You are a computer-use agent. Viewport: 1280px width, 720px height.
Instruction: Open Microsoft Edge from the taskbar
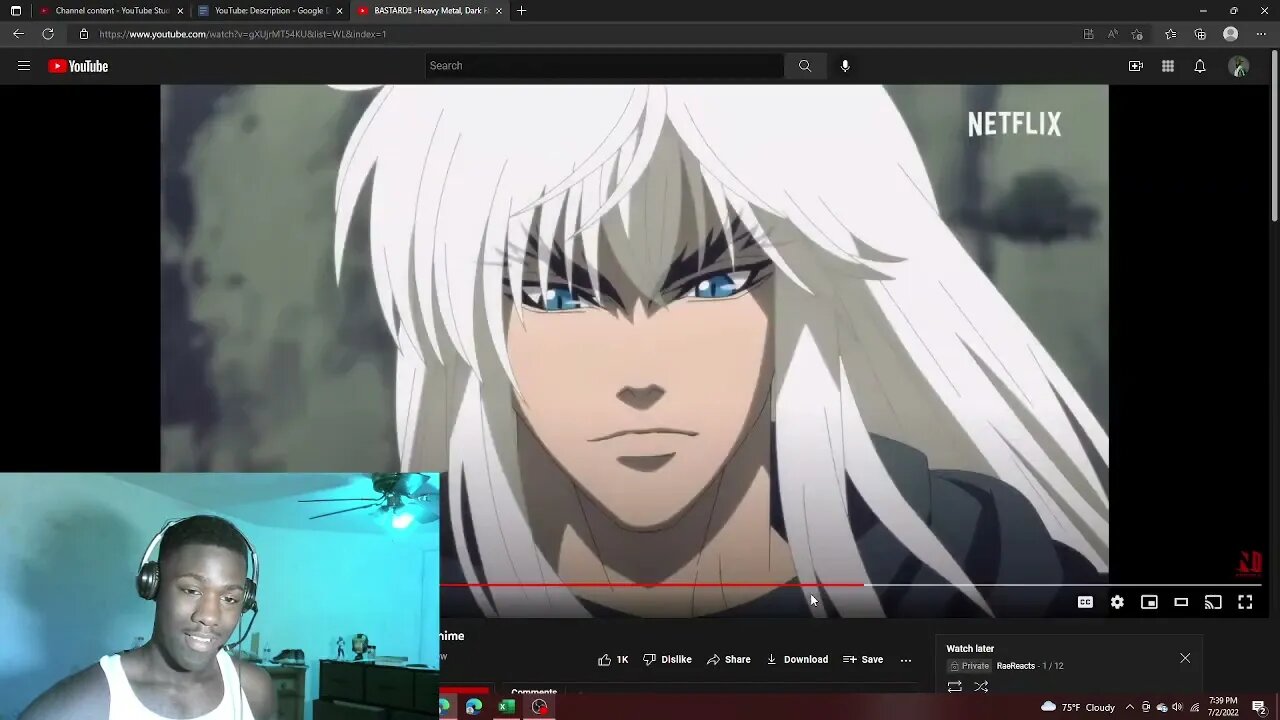coord(474,707)
